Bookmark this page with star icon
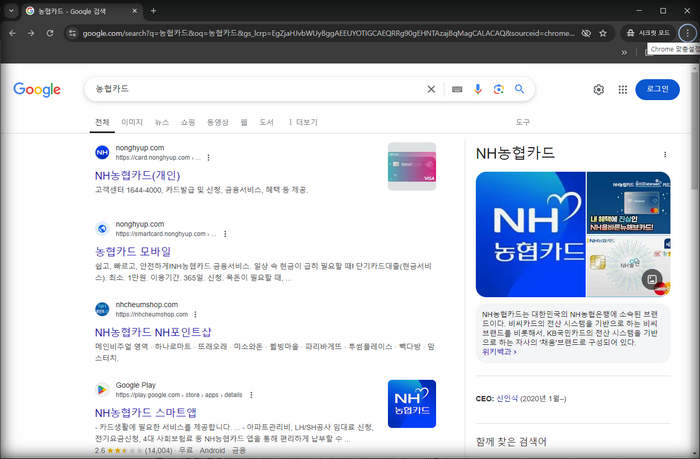The image size is (700, 459). 603,33
